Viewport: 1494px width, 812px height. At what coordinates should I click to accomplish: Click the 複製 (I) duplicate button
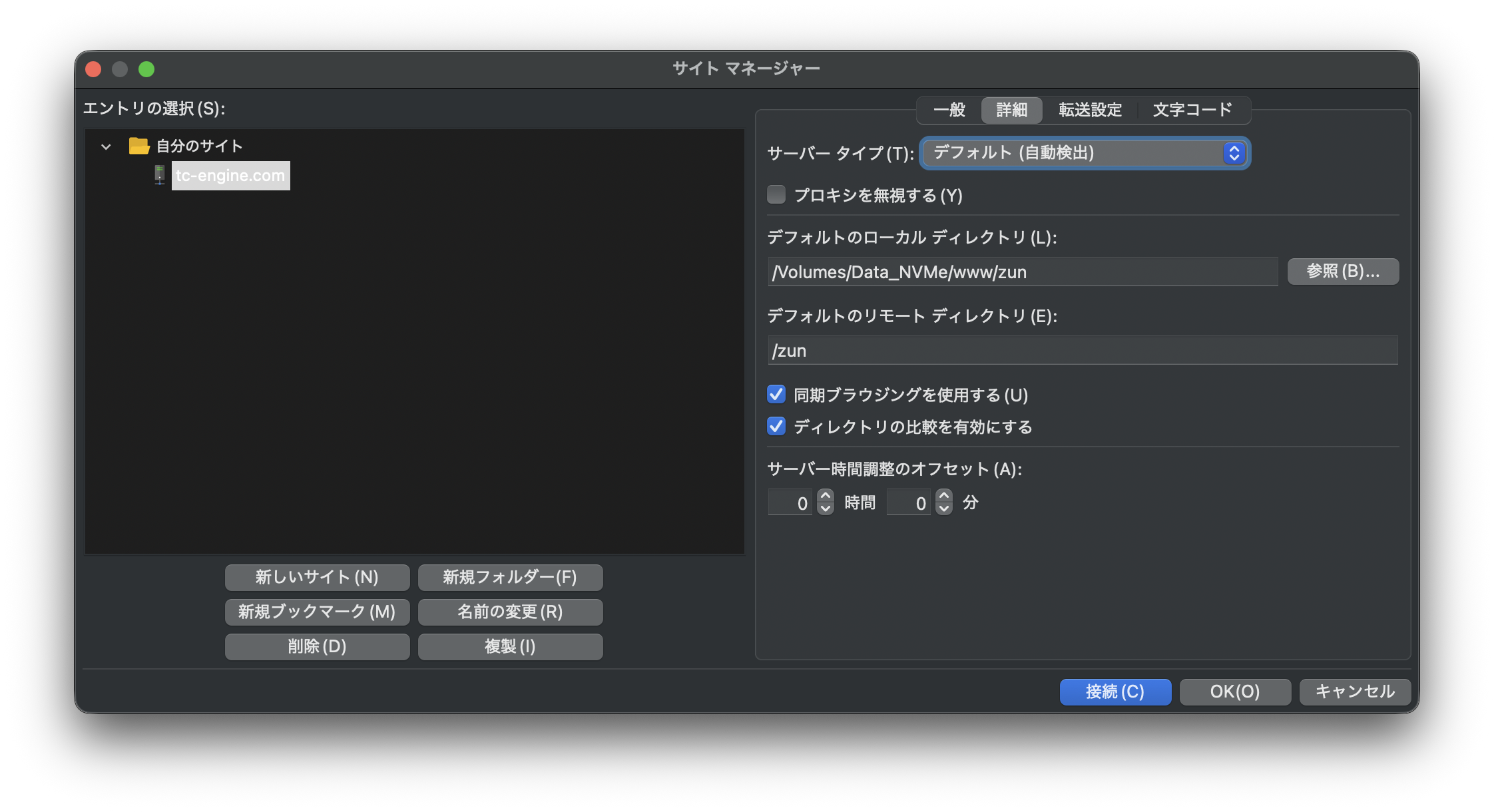(510, 646)
